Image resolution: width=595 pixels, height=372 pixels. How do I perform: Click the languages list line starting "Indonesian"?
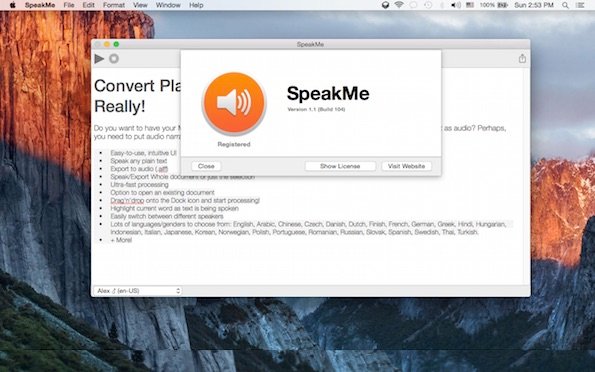294,232
